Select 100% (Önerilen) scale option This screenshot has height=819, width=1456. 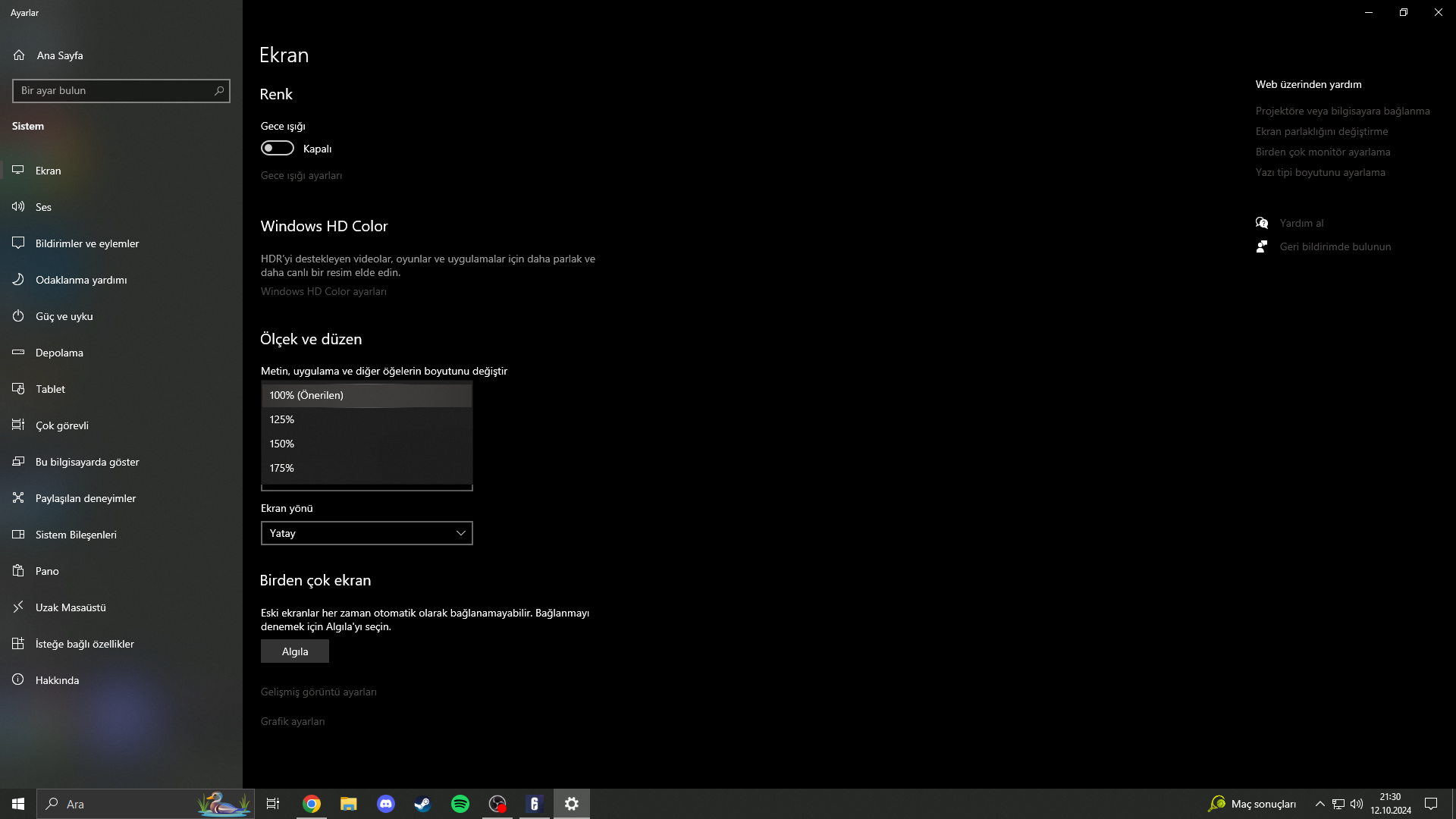click(367, 395)
